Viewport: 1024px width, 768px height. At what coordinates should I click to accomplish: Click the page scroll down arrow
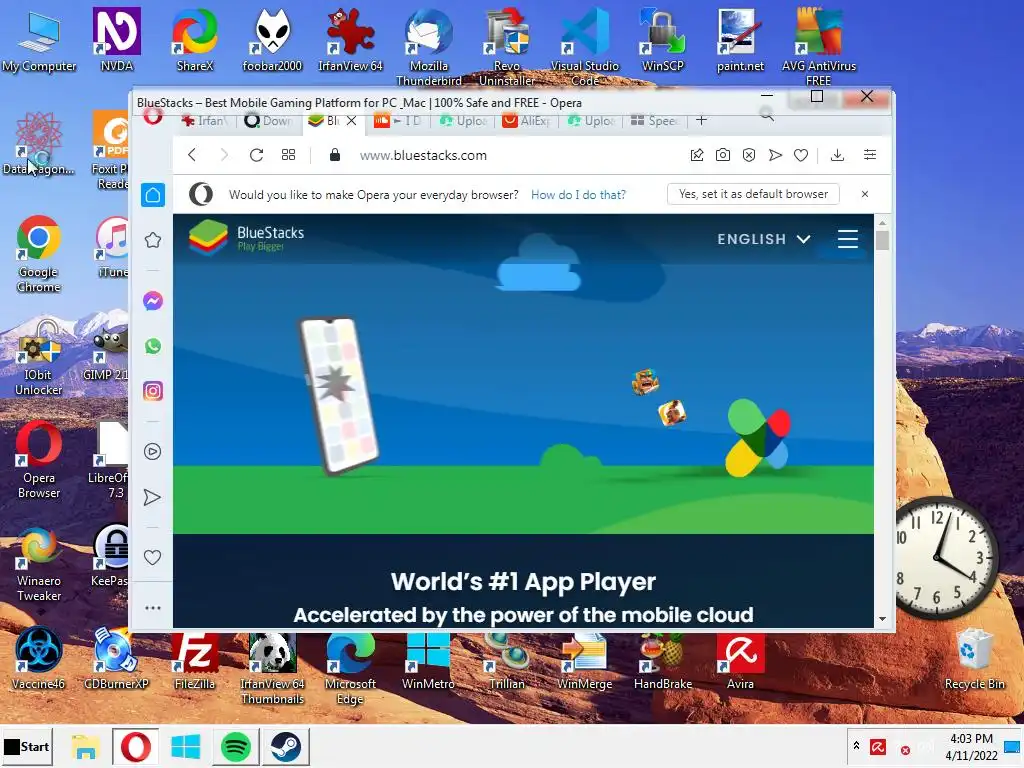click(x=882, y=618)
